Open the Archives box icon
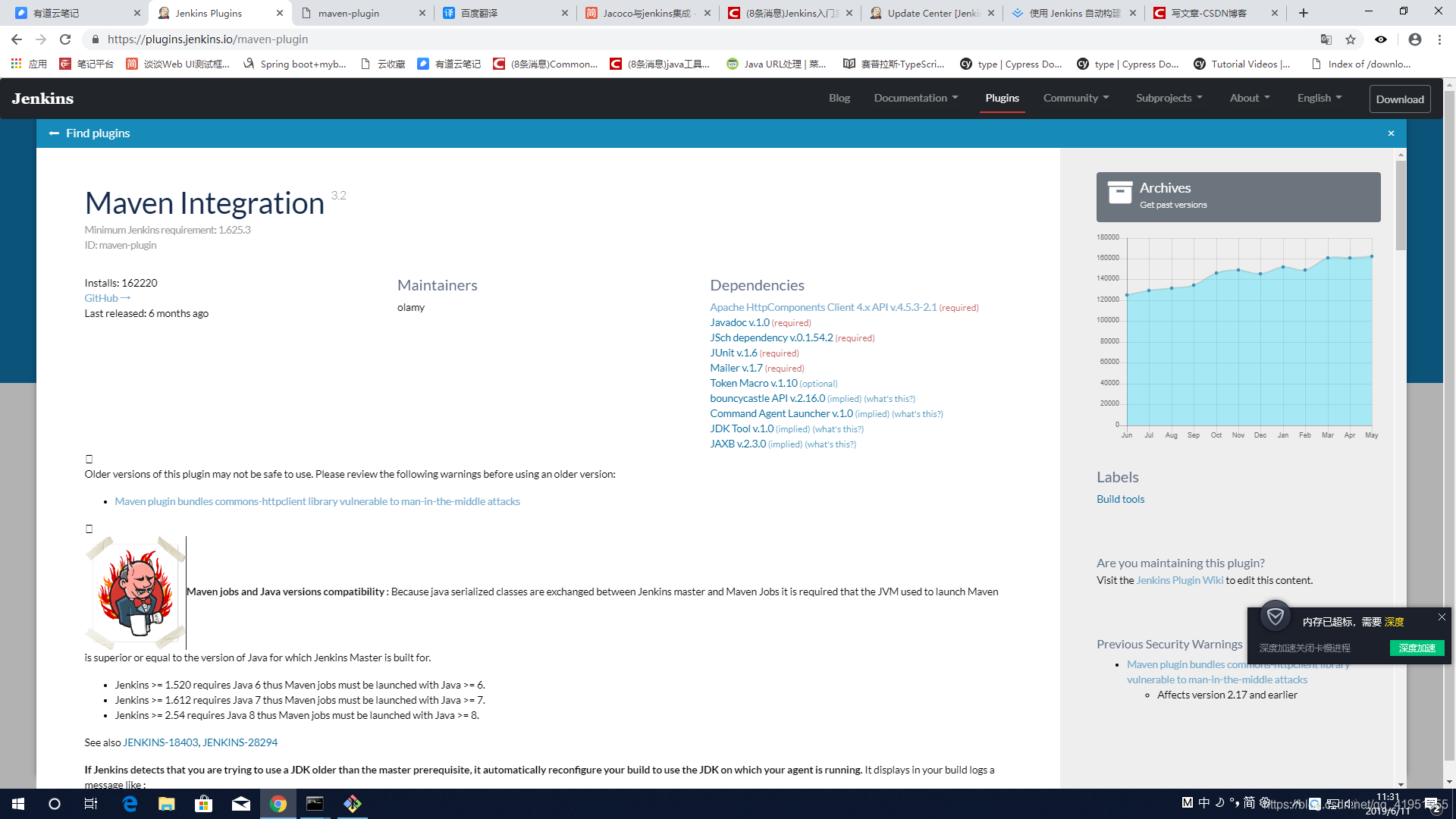This screenshot has height=819, width=1456. (1119, 193)
